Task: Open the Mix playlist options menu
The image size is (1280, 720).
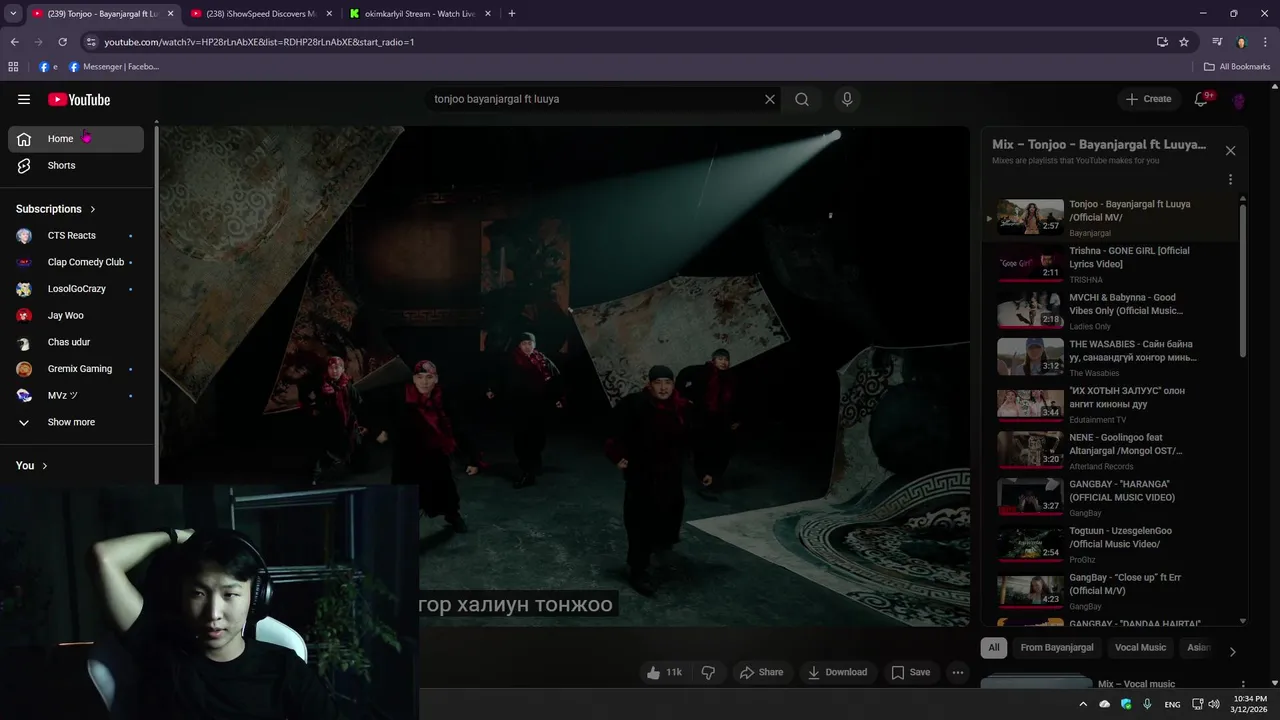Action: tap(1230, 180)
